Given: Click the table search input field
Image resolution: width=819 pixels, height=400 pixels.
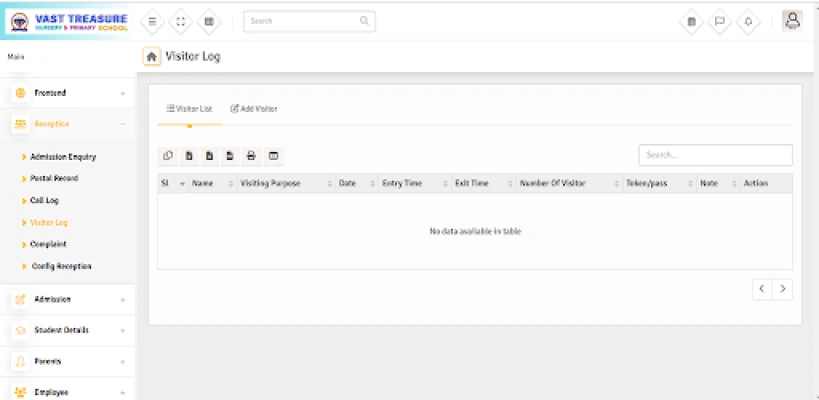Looking at the screenshot, I should pos(715,155).
